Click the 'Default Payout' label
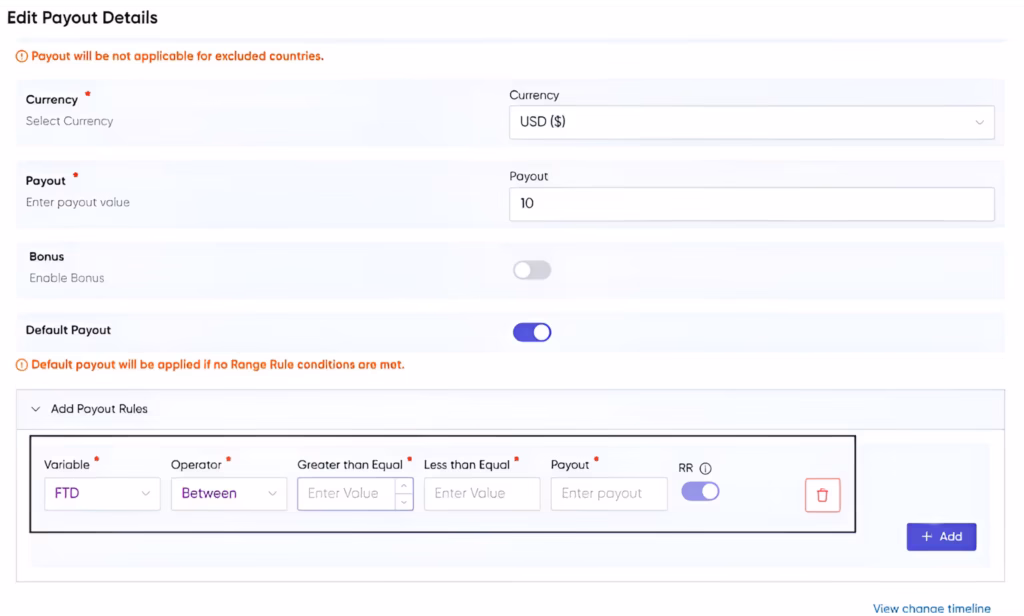The height and width of the screenshot is (616, 1024). (x=68, y=330)
